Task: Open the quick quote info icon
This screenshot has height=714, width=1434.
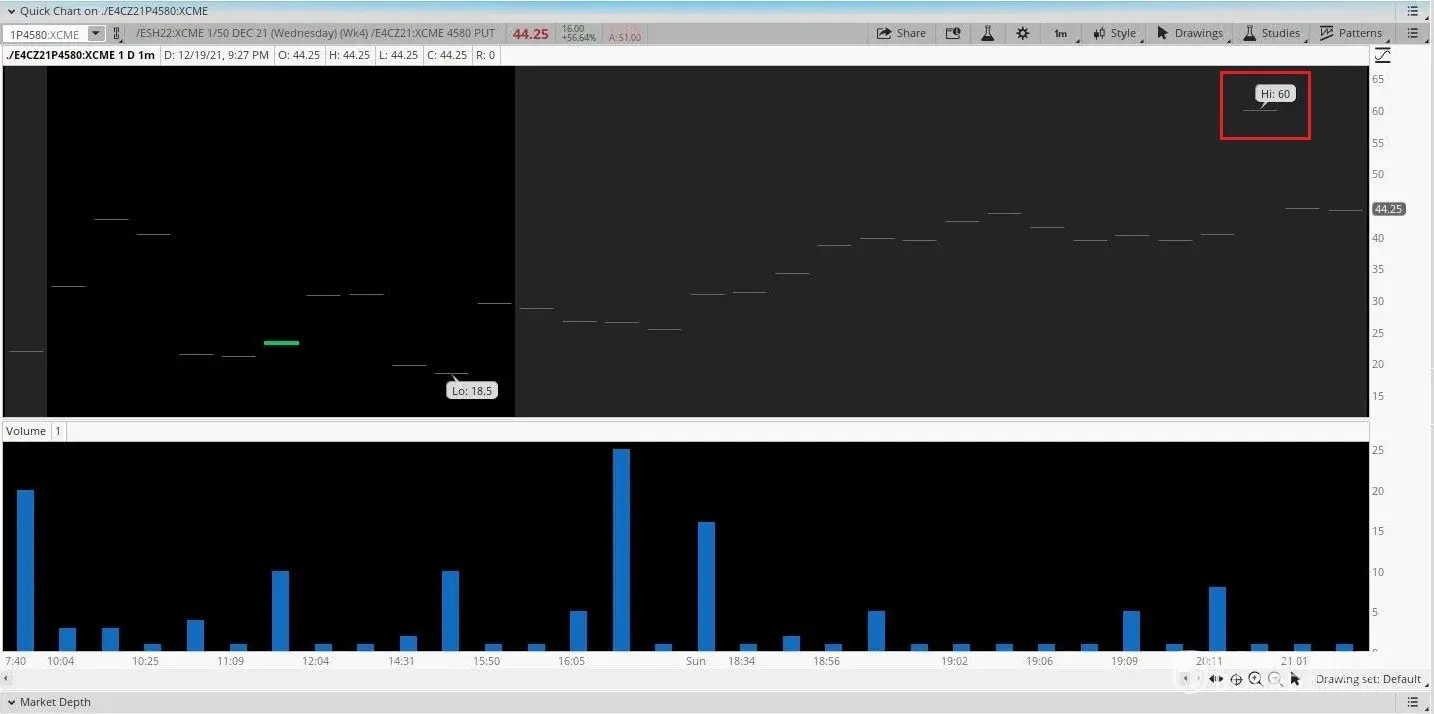Action: click(x=953, y=33)
